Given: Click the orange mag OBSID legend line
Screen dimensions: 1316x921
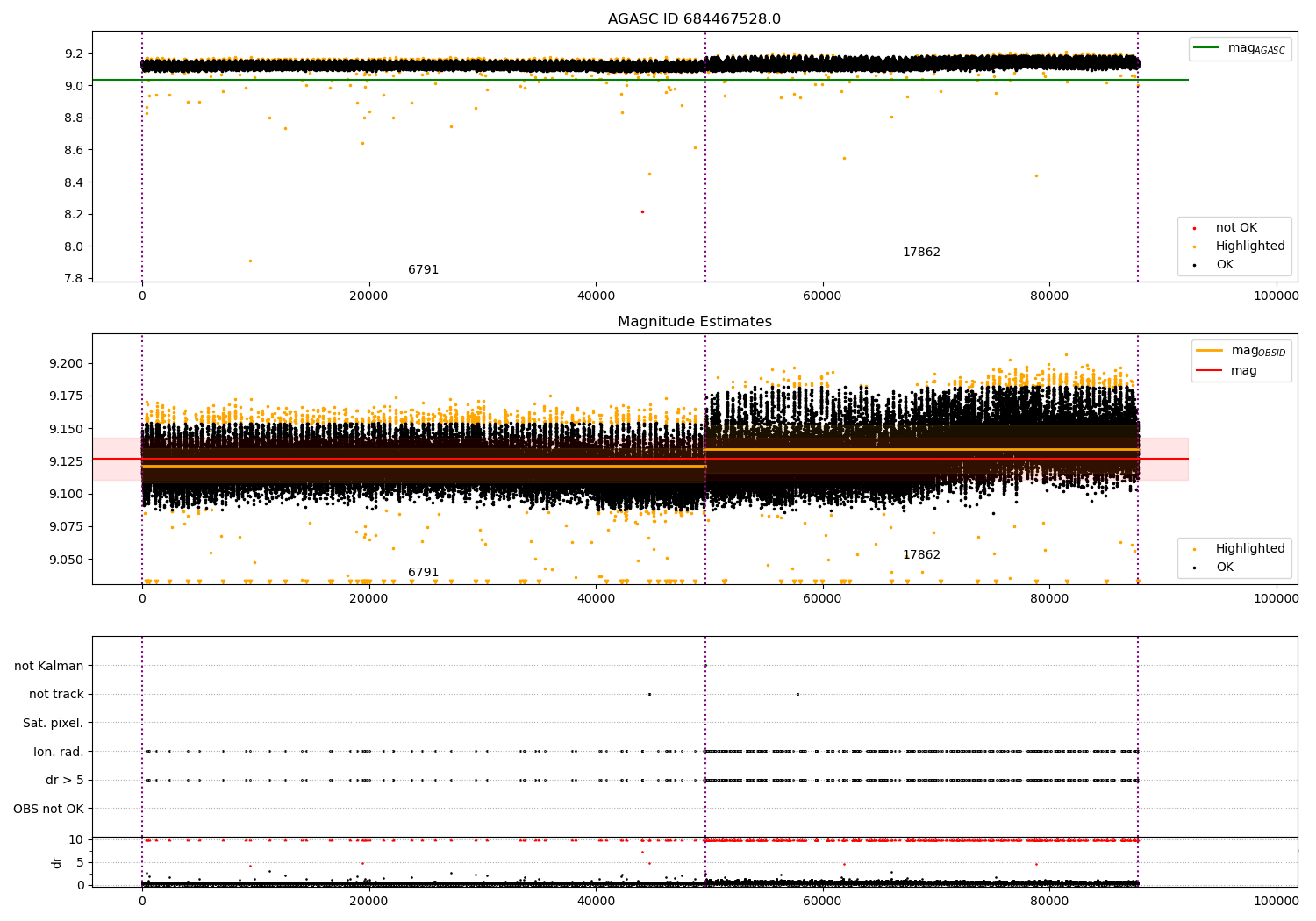Looking at the screenshot, I should [x=1209, y=351].
